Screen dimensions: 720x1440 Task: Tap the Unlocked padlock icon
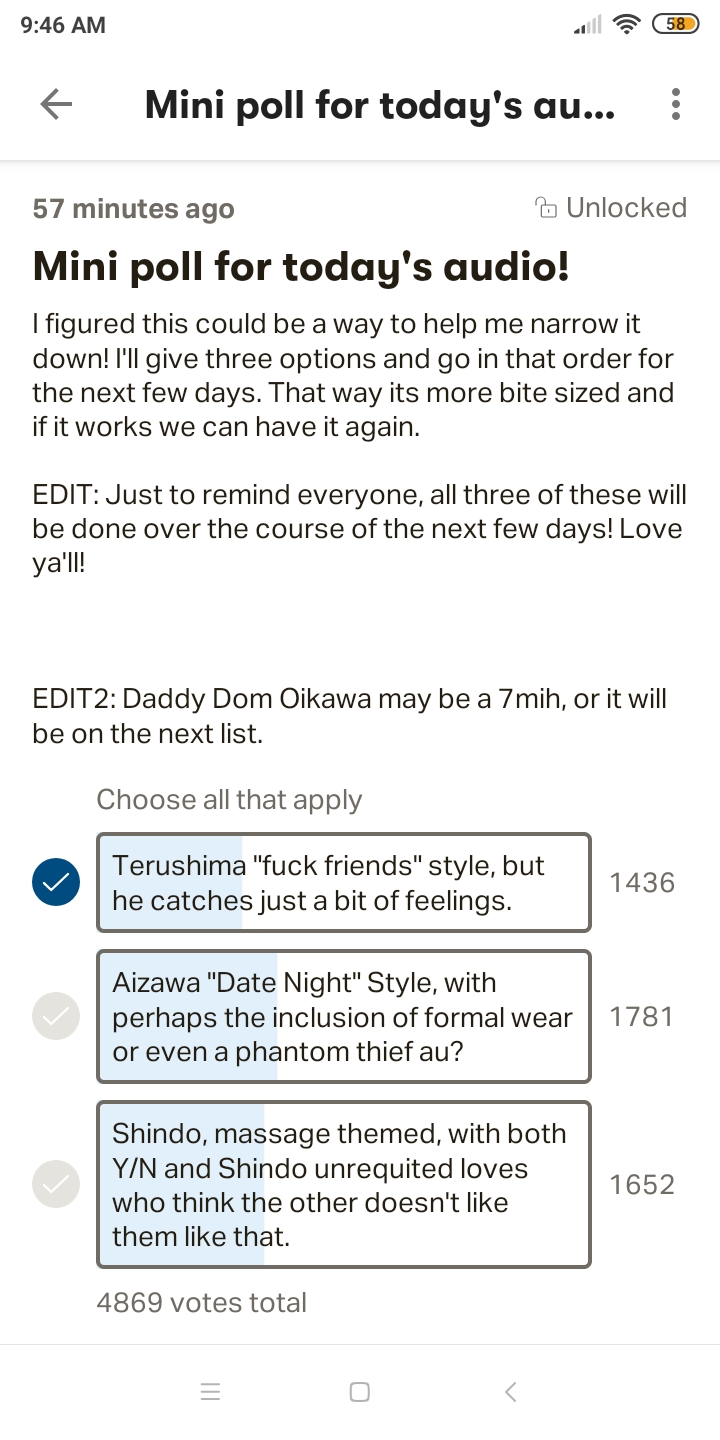point(546,208)
